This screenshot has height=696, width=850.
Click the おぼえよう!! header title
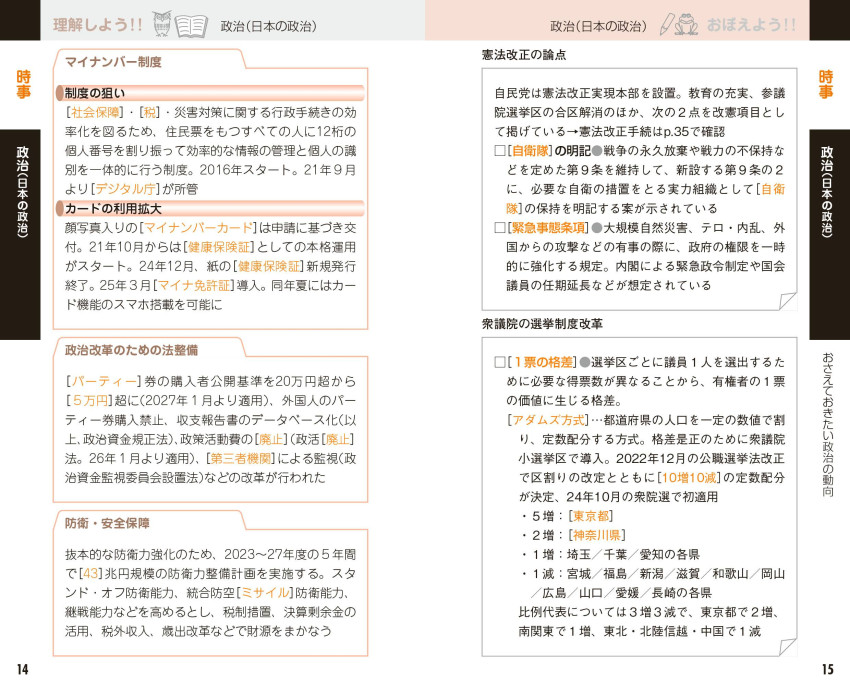click(751, 25)
